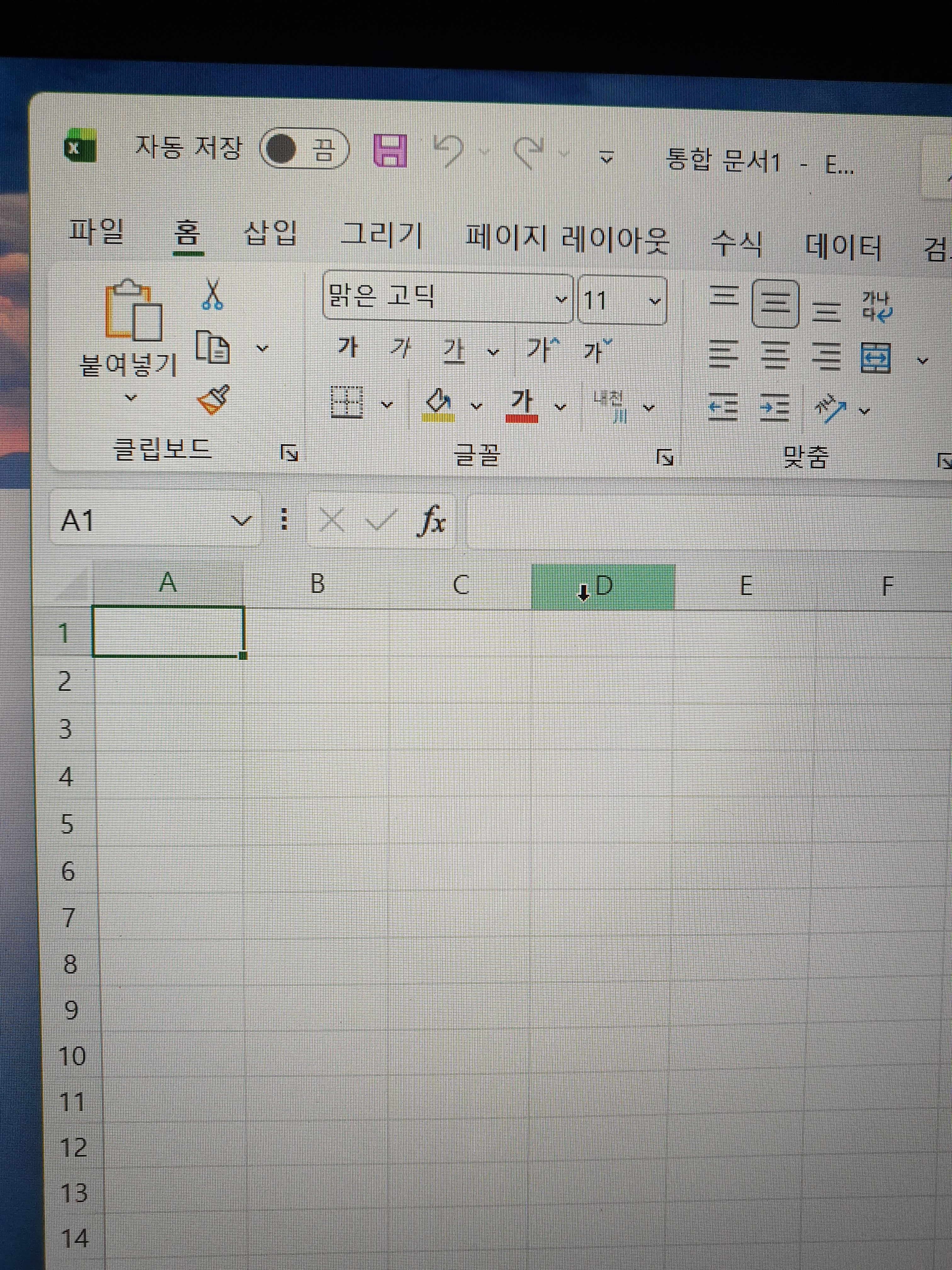The height and width of the screenshot is (1270, 952).
Task: Click the Borders grid icon
Action: click(x=347, y=401)
